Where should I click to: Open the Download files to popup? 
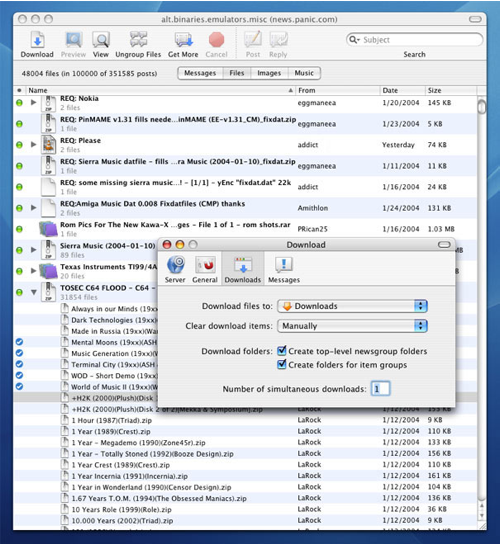tap(352, 306)
